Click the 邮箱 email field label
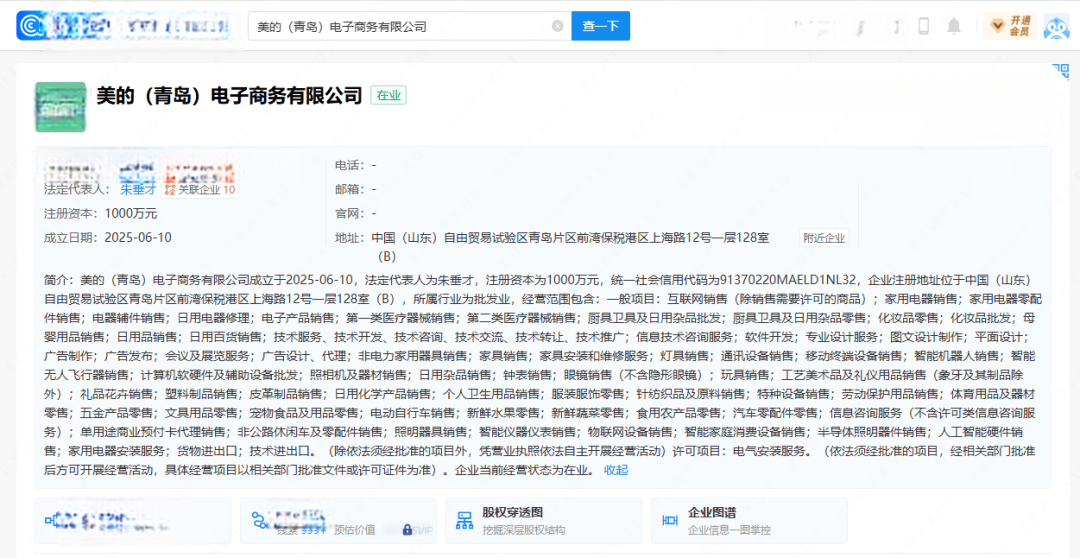Viewport: 1080px width, 558px height. click(x=348, y=189)
